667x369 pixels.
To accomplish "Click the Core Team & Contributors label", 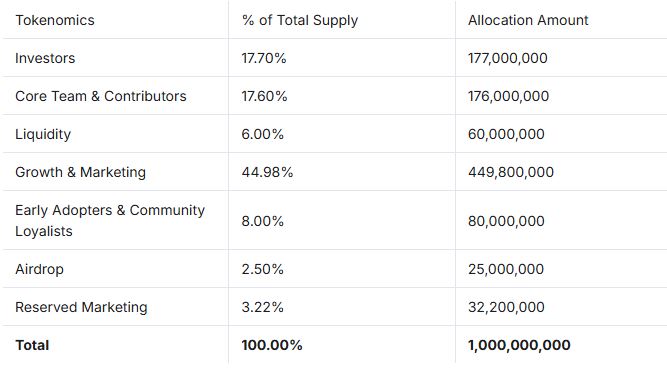I will coord(101,96).
